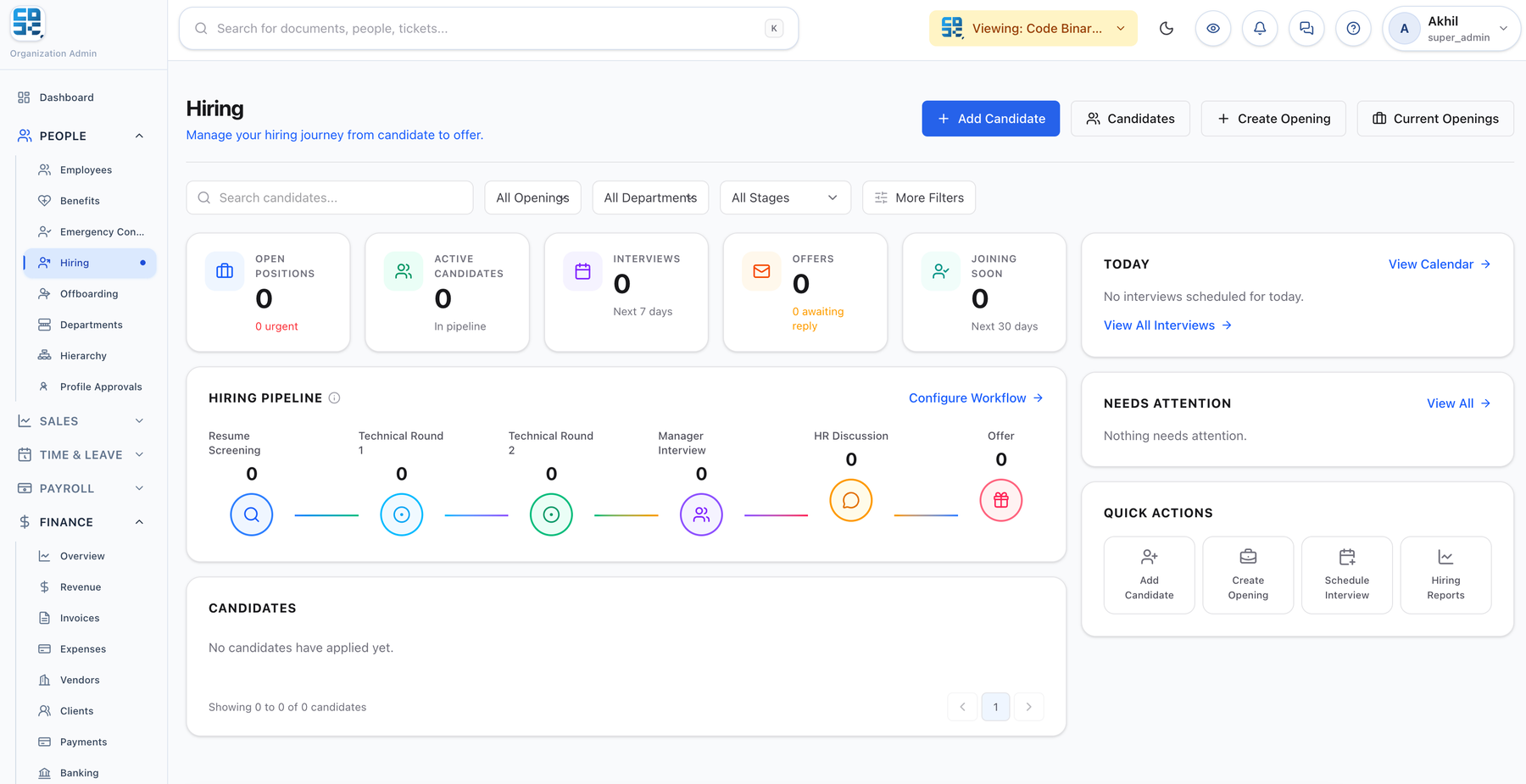
Task: Open the Akhil user account menu chevron
Action: (x=1503, y=28)
